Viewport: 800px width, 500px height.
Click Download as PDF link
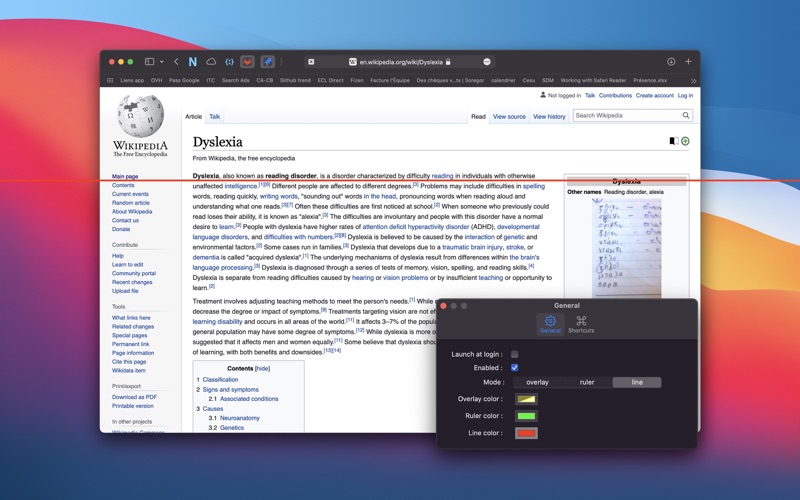pos(134,397)
